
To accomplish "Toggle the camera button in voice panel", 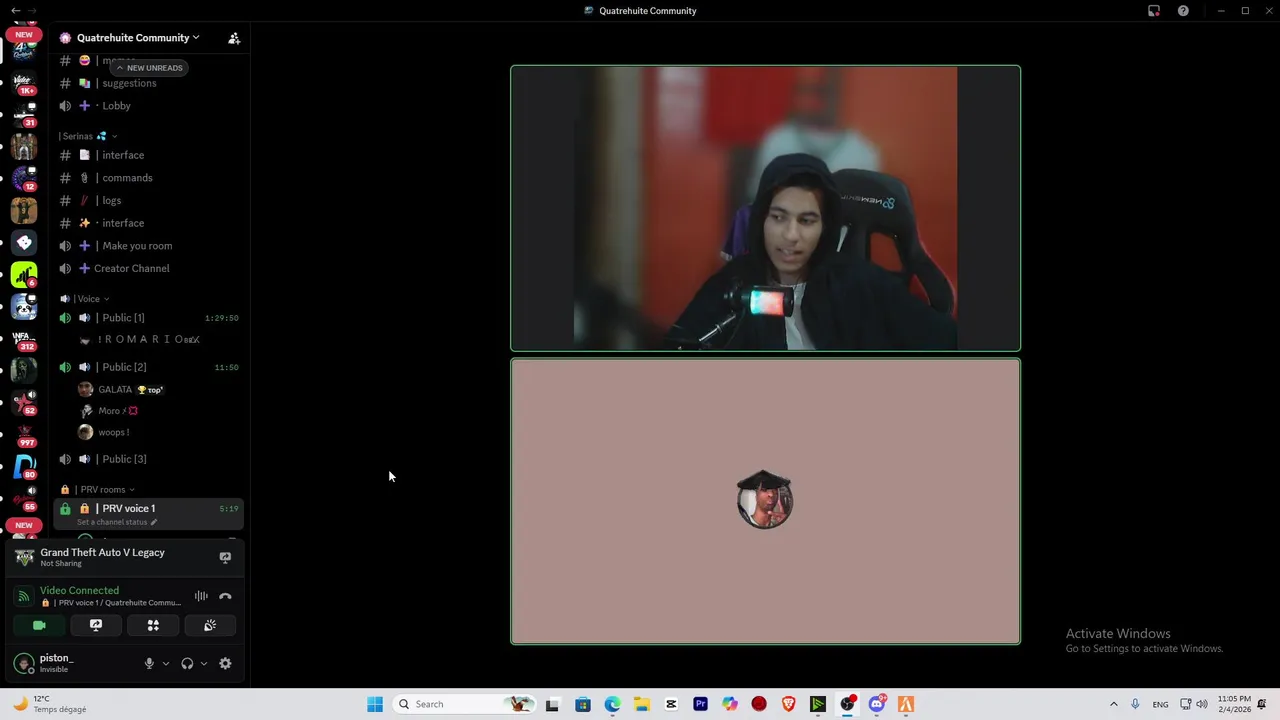I will click(x=39, y=625).
